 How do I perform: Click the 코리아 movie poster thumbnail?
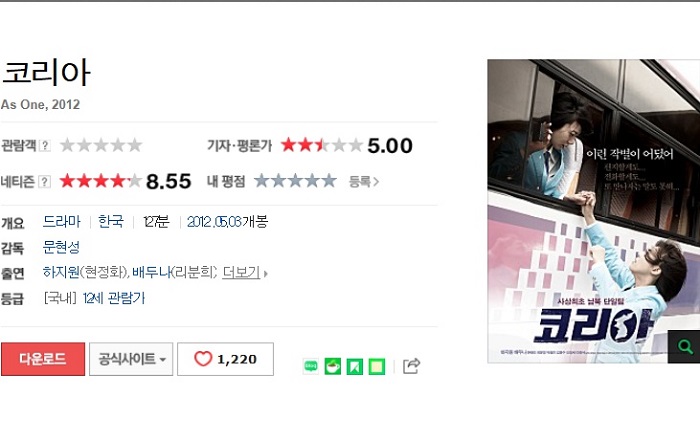coord(593,211)
